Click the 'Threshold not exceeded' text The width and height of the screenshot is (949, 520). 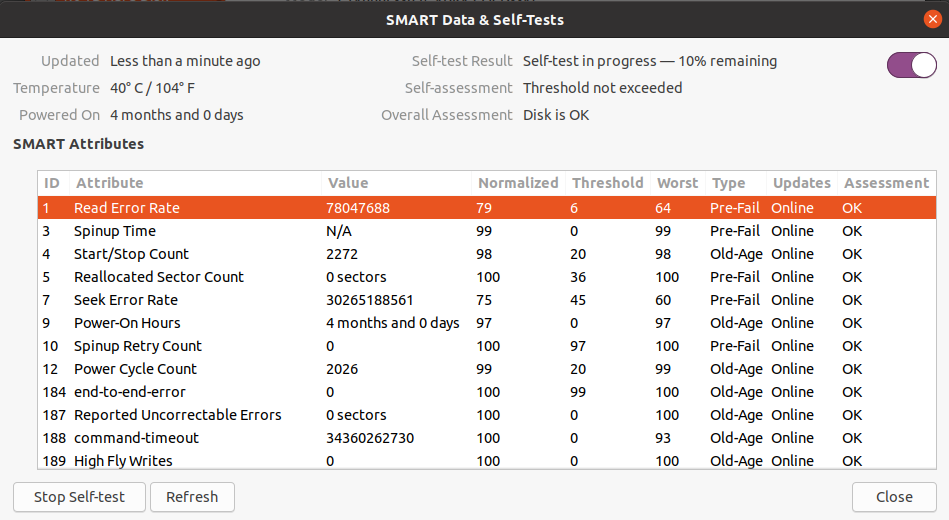click(602, 88)
